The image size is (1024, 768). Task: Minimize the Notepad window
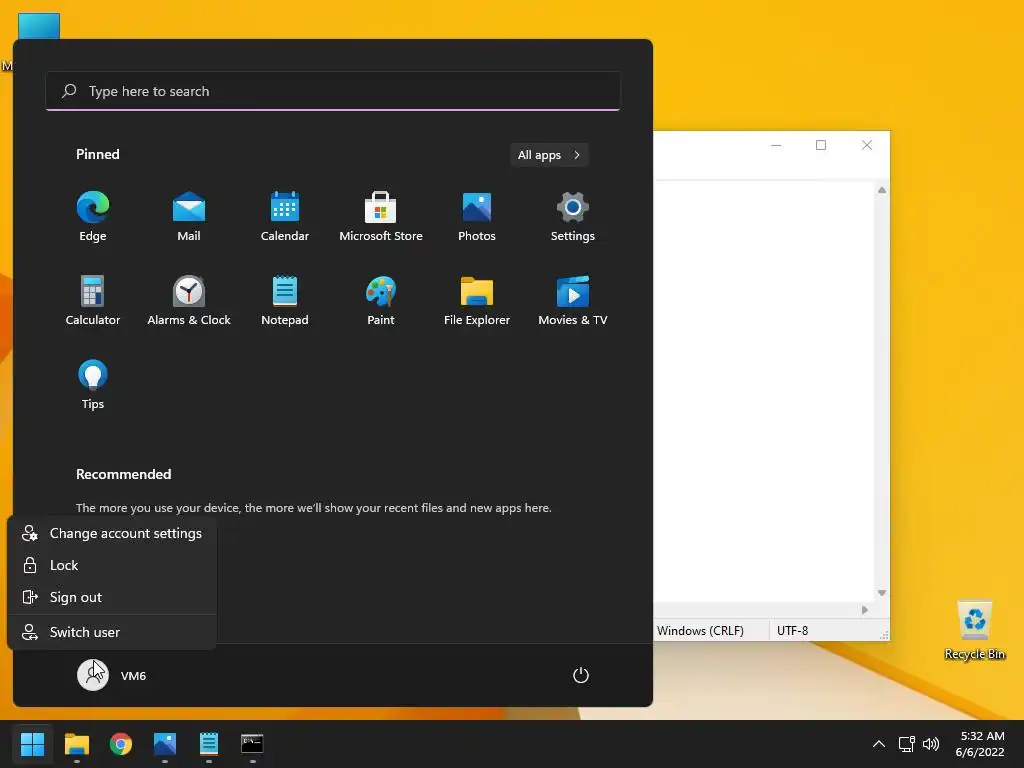point(776,145)
